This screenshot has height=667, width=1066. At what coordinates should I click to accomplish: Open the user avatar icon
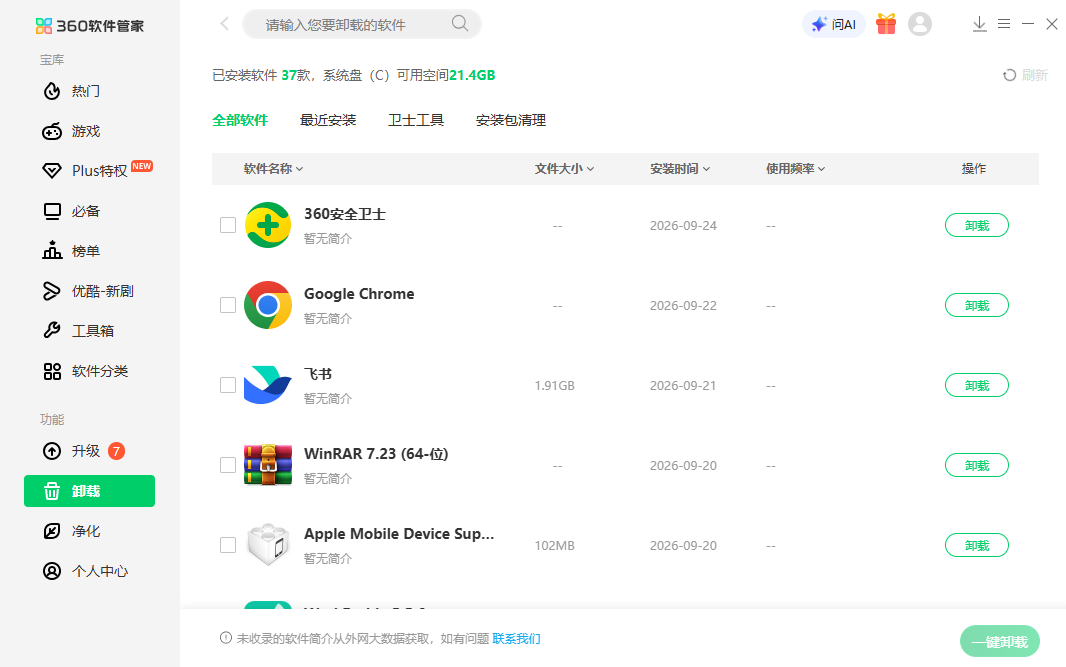[920, 24]
